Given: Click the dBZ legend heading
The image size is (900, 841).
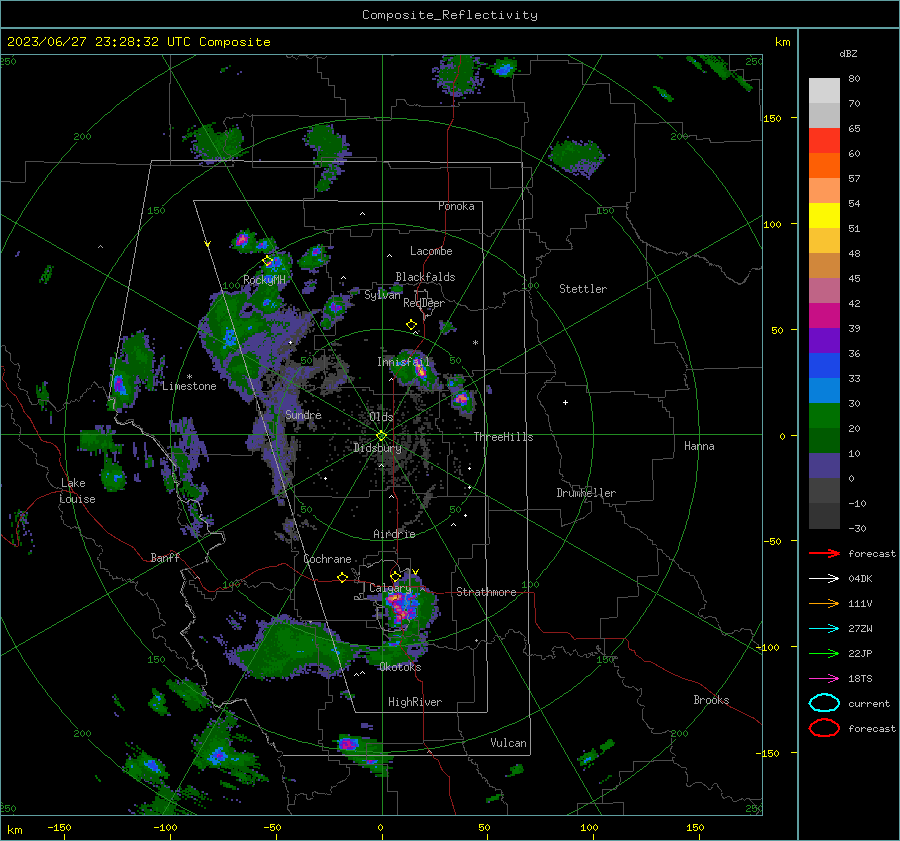Looking at the screenshot, I should pos(848,53).
